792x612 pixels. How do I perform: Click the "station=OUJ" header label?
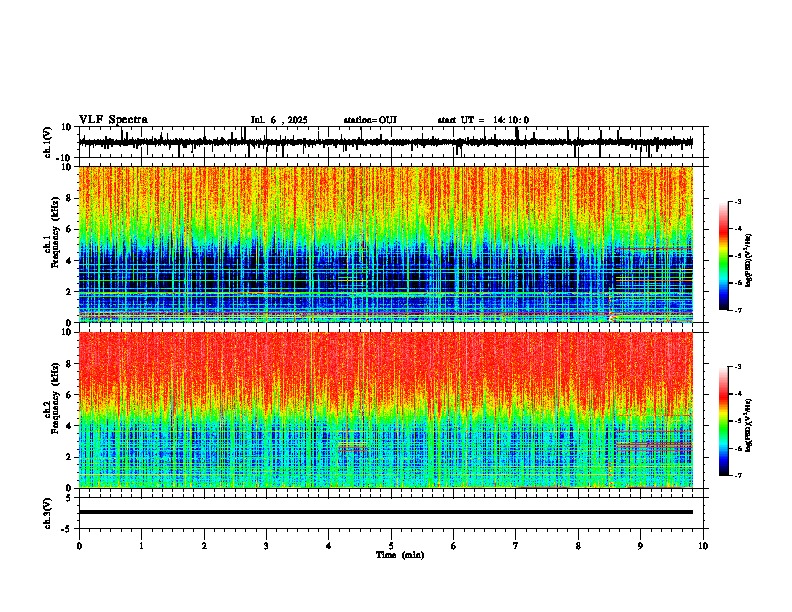[x=370, y=120]
